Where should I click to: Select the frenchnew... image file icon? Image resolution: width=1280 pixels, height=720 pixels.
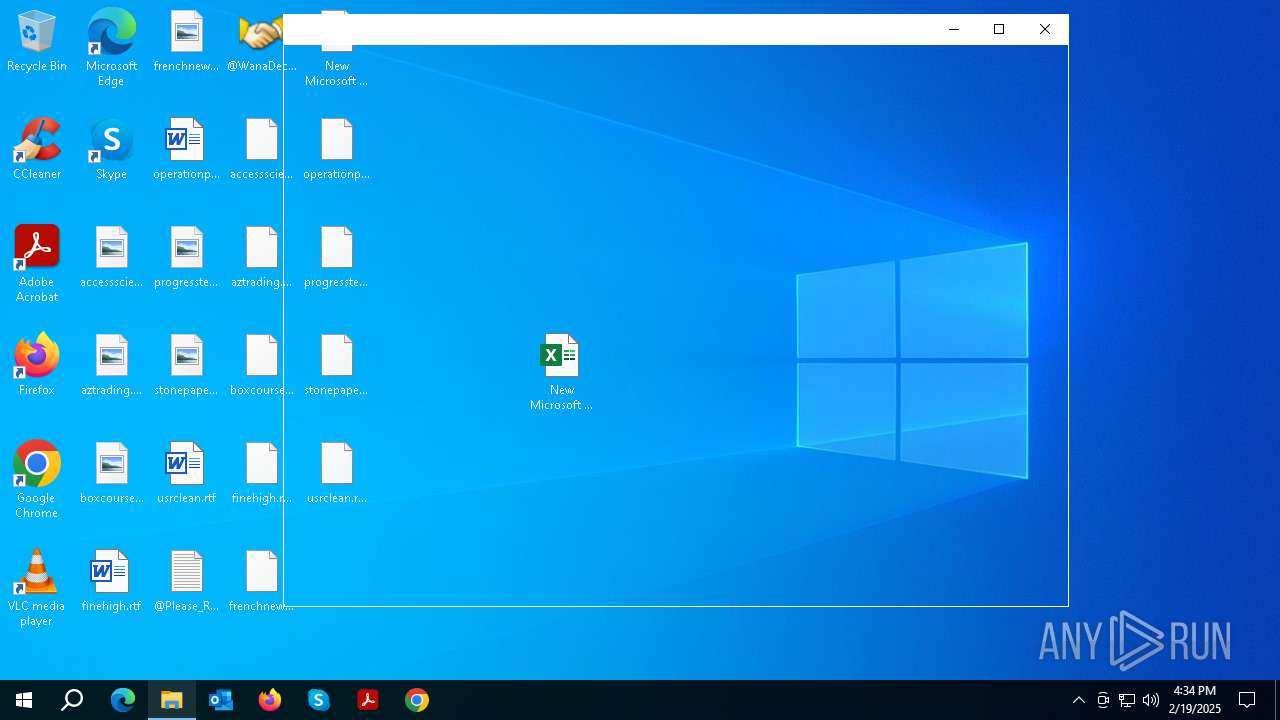tap(186, 42)
